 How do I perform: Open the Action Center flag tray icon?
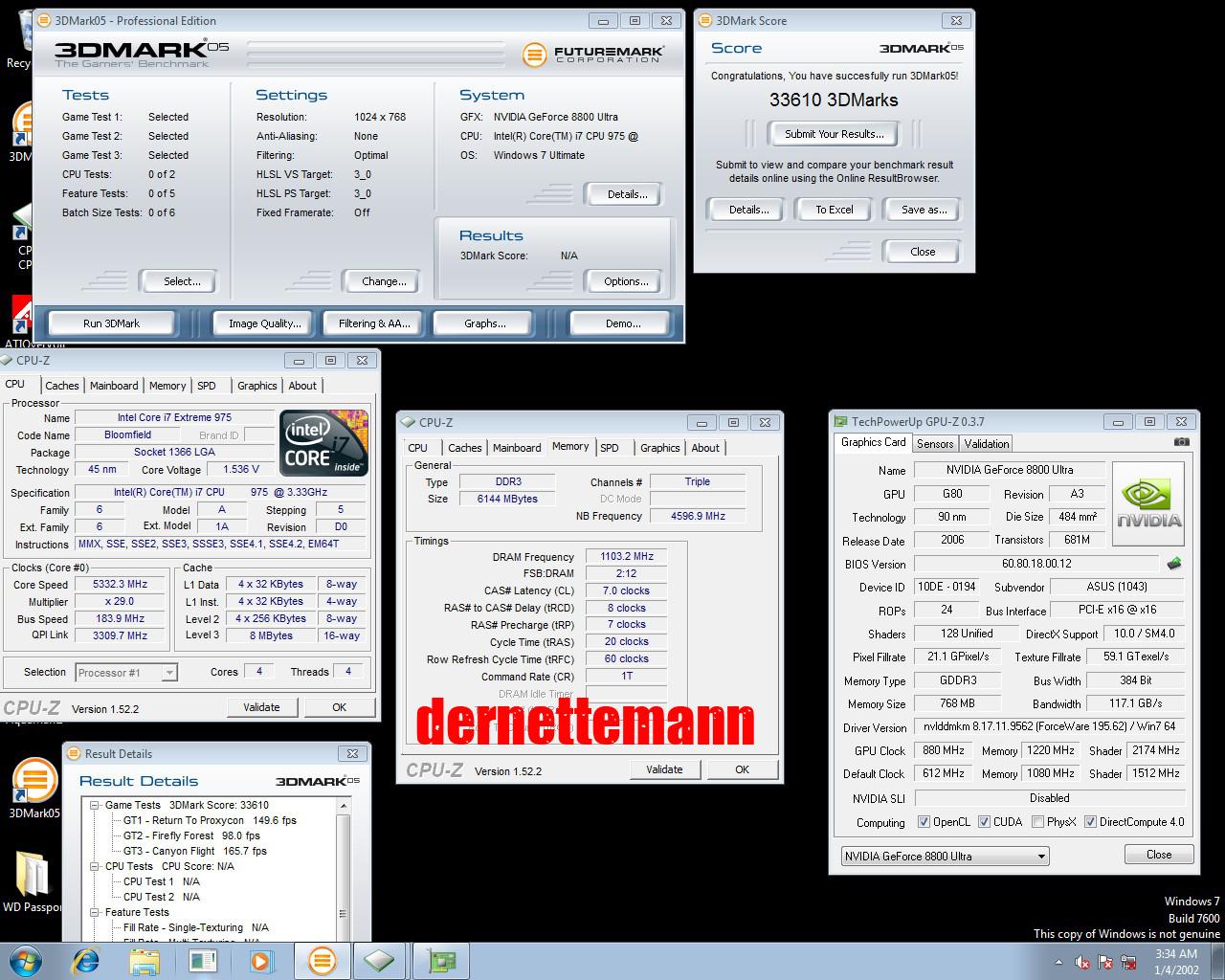click(x=1106, y=962)
